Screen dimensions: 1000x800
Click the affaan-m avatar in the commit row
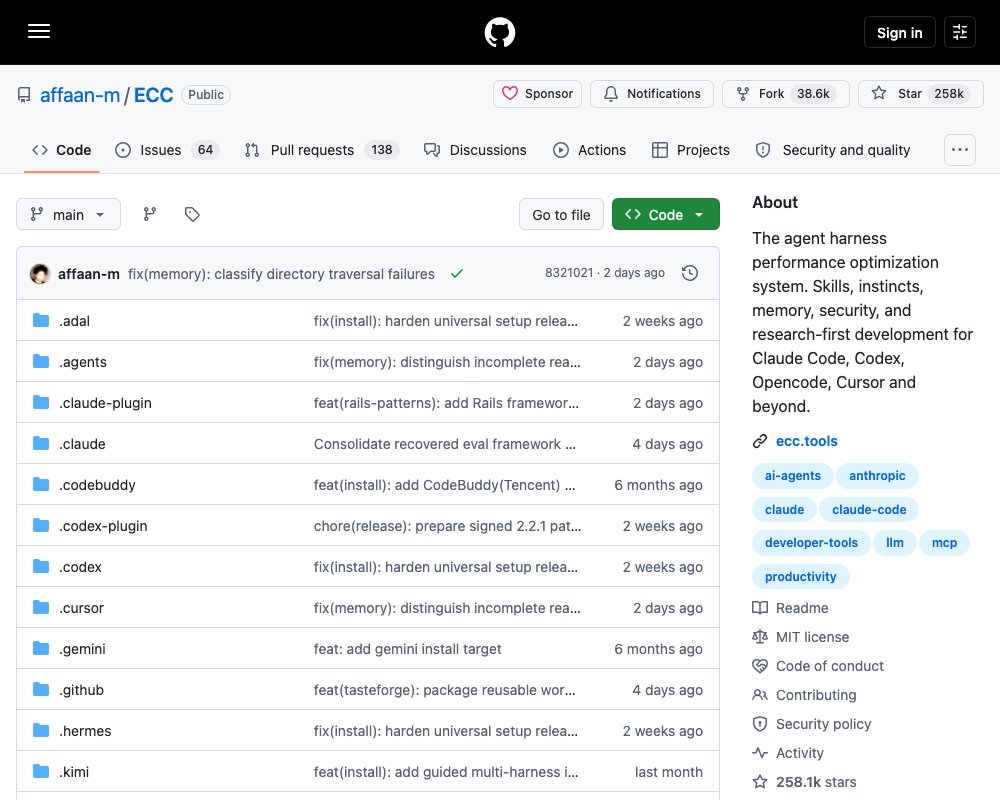pos(40,274)
